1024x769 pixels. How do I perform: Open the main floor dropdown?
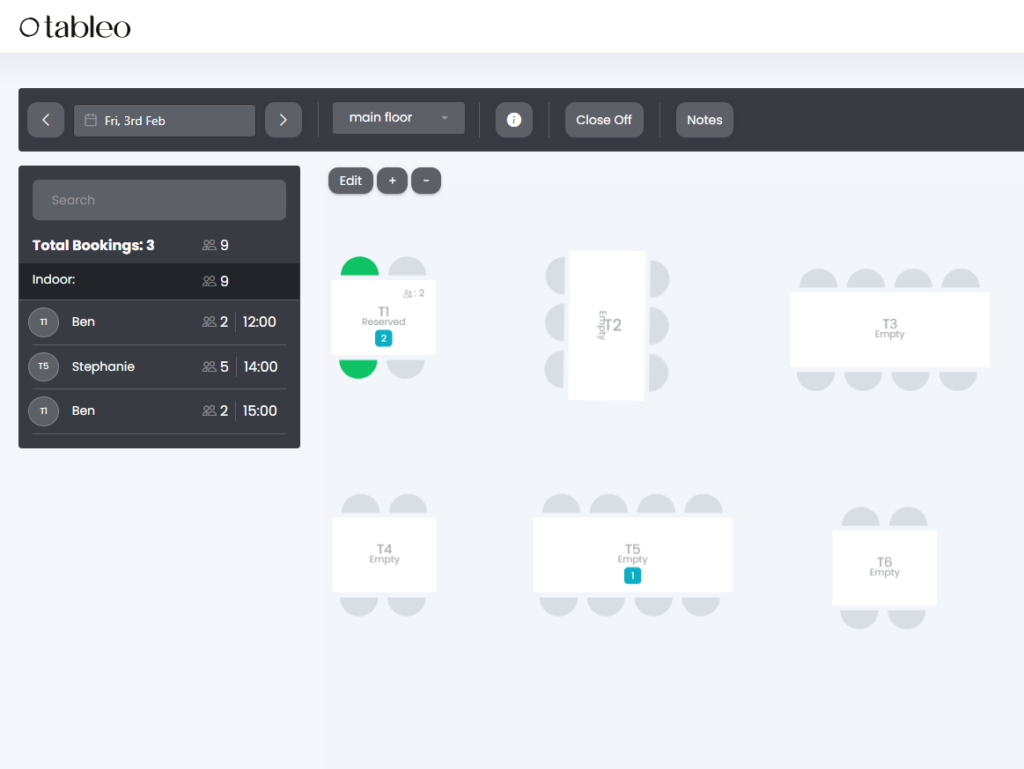tap(398, 118)
